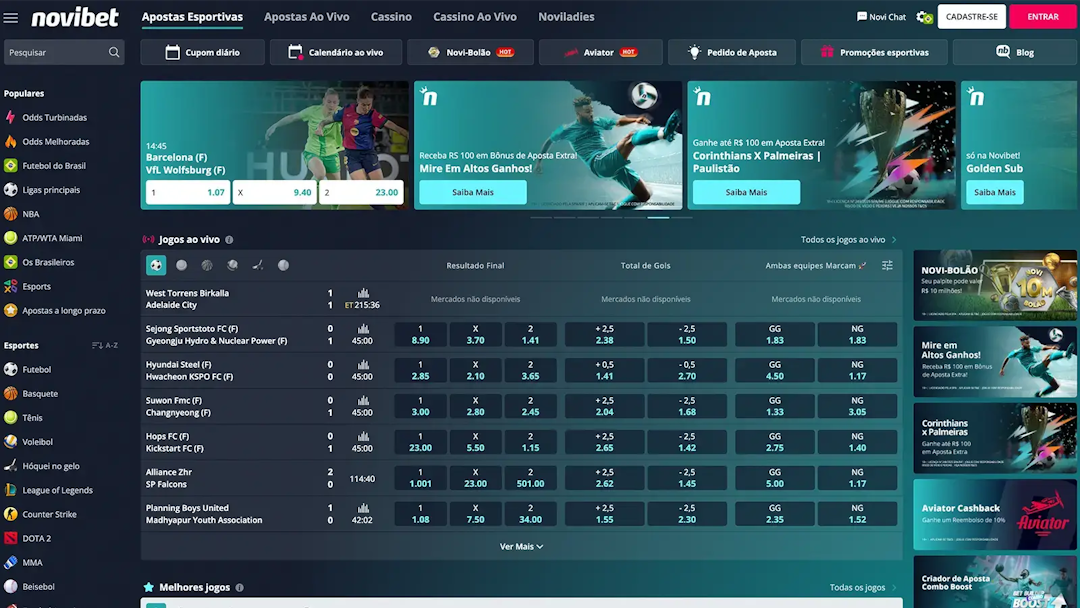Launch the Aviator shortcut
Image resolution: width=1080 pixels, height=608 pixels.
(x=601, y=52)
